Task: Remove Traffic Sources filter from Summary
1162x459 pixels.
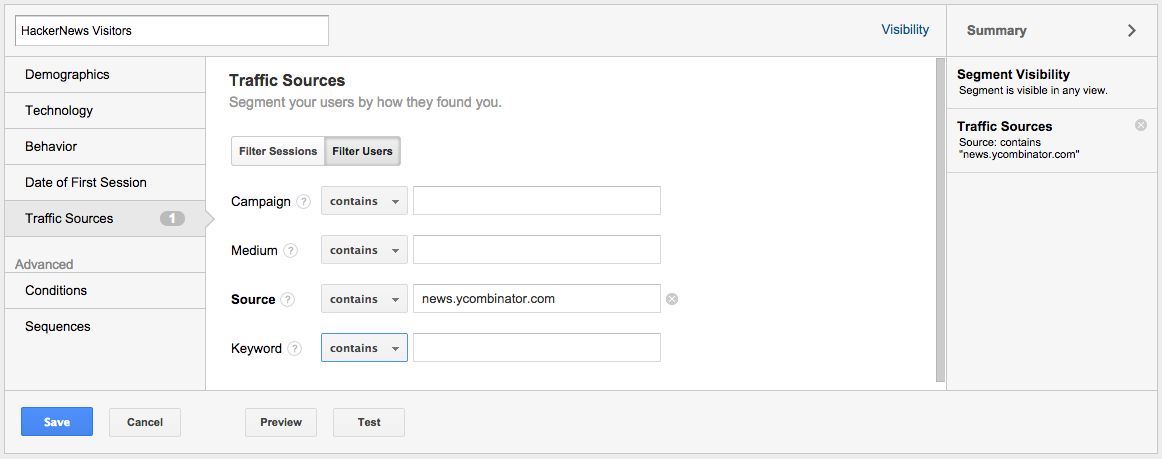Action: click(1141, 125)
